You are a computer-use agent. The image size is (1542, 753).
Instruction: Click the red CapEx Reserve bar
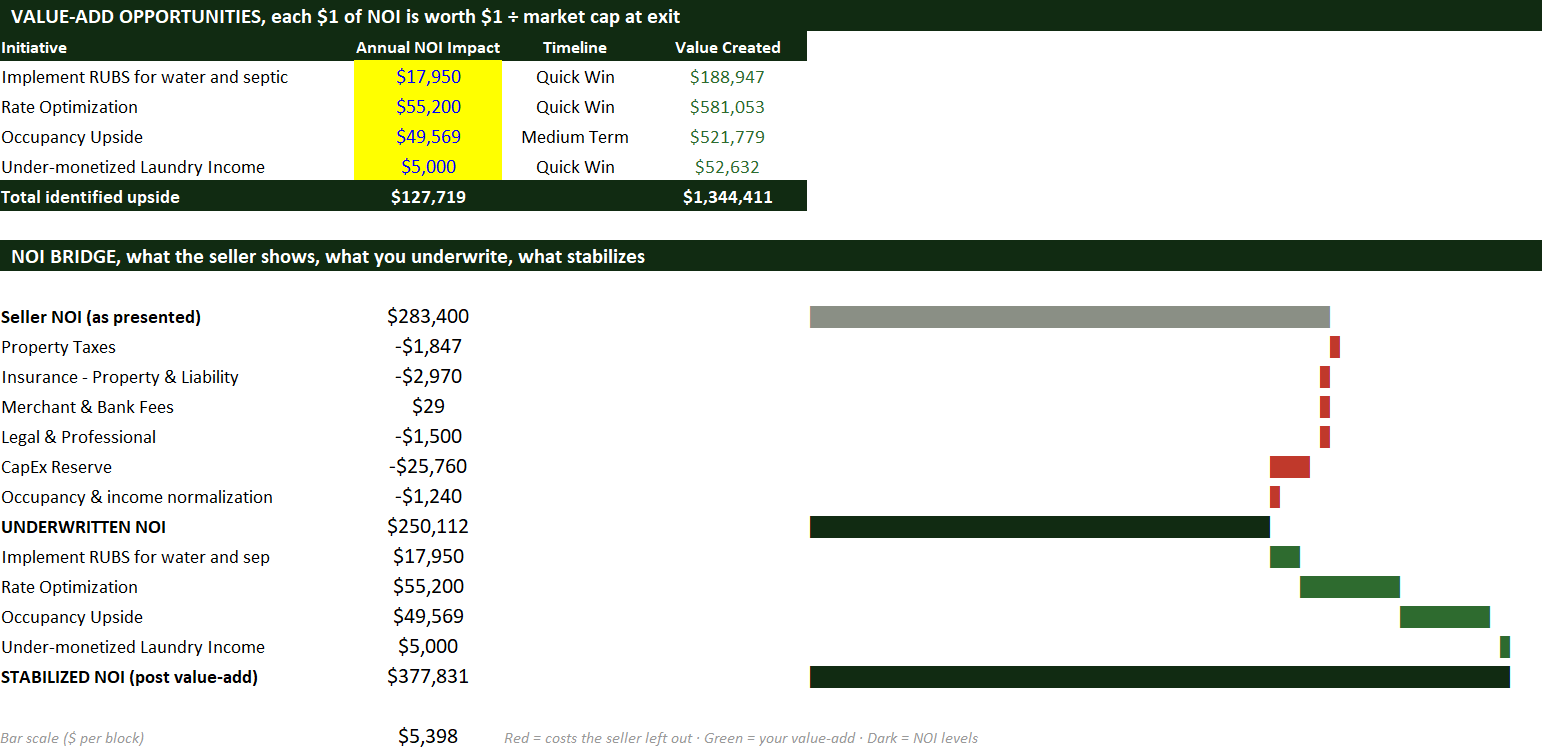coord(1290,467)
